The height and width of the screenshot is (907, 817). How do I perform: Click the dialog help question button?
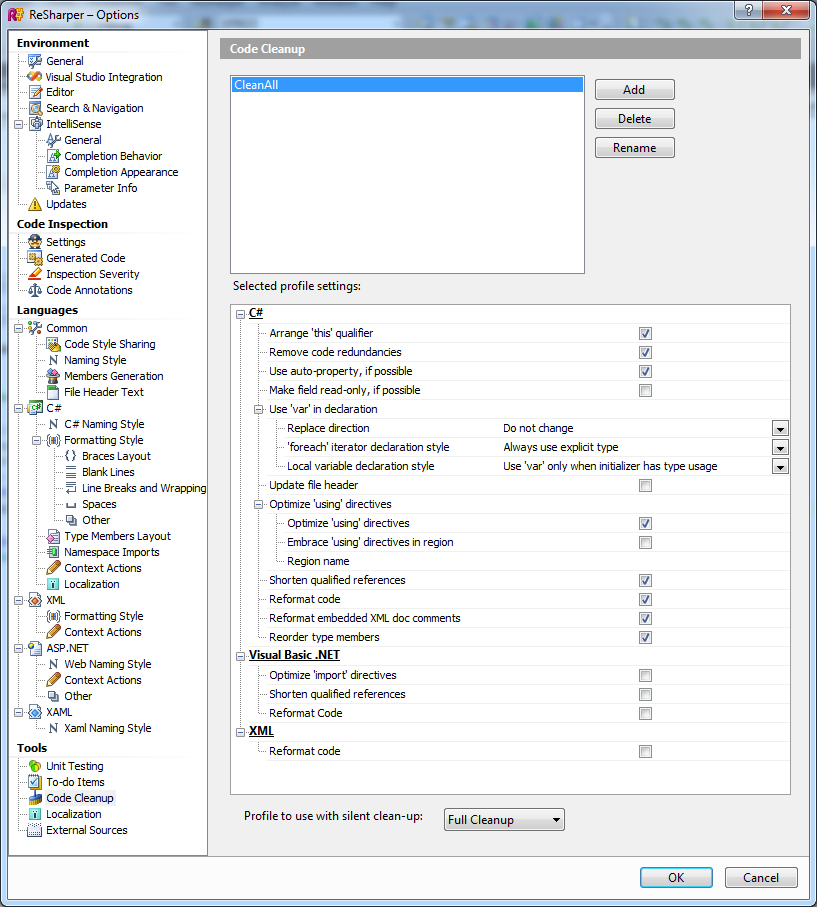(x=749, y=10)
